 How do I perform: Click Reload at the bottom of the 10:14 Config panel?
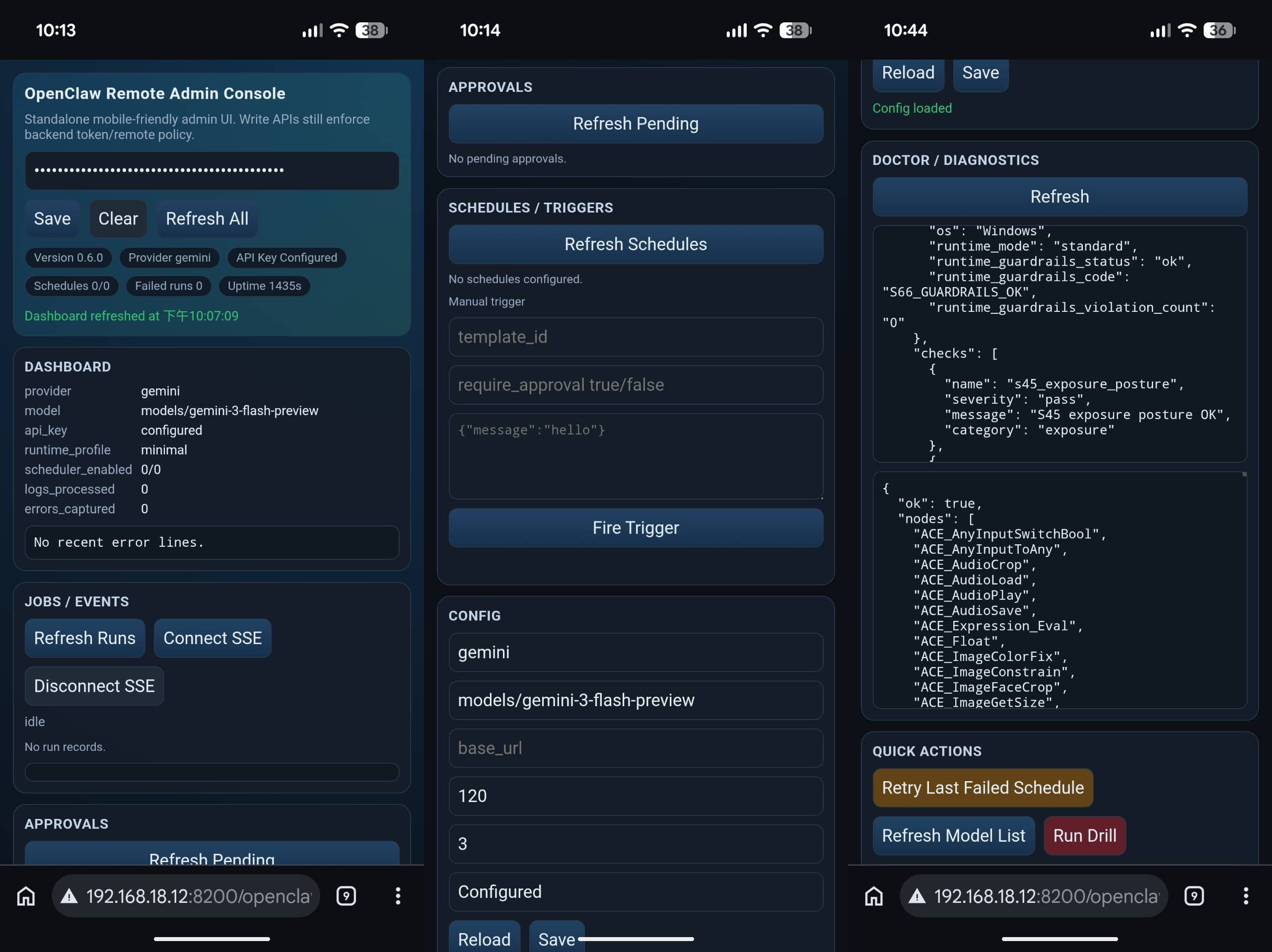(484, 938)
